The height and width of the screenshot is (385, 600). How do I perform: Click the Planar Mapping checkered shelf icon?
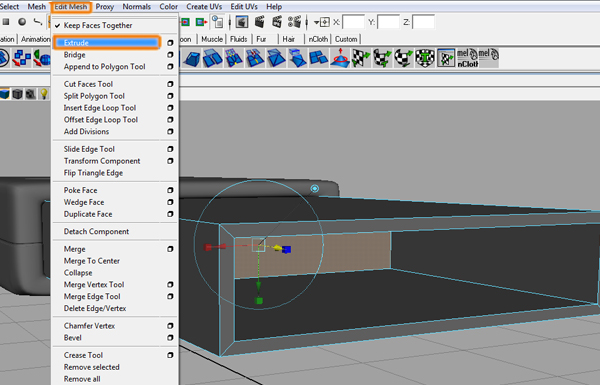pyautogui.click(x=360, y=59)
